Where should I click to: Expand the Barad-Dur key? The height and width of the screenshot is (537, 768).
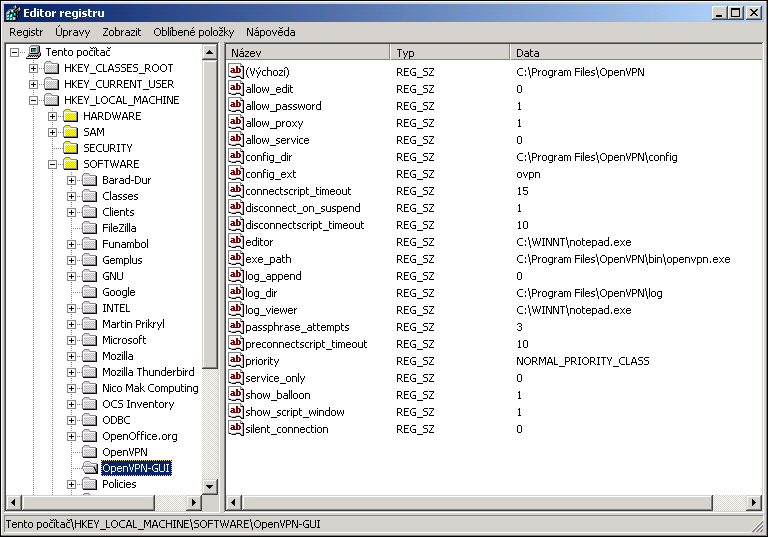[x=72, y=180]
